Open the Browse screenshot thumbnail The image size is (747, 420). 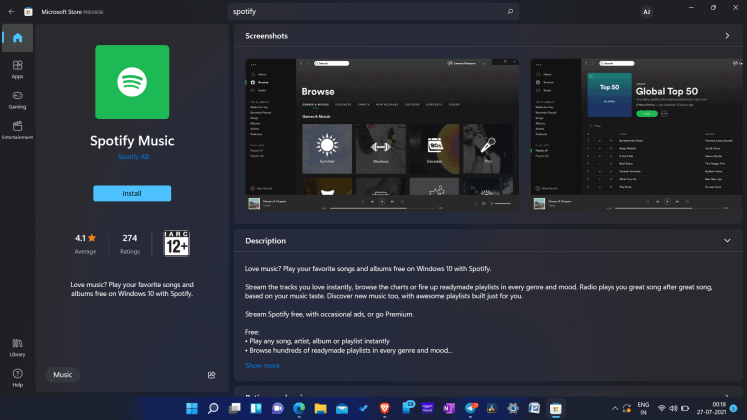pyautogui.click(x=382, y=134)
